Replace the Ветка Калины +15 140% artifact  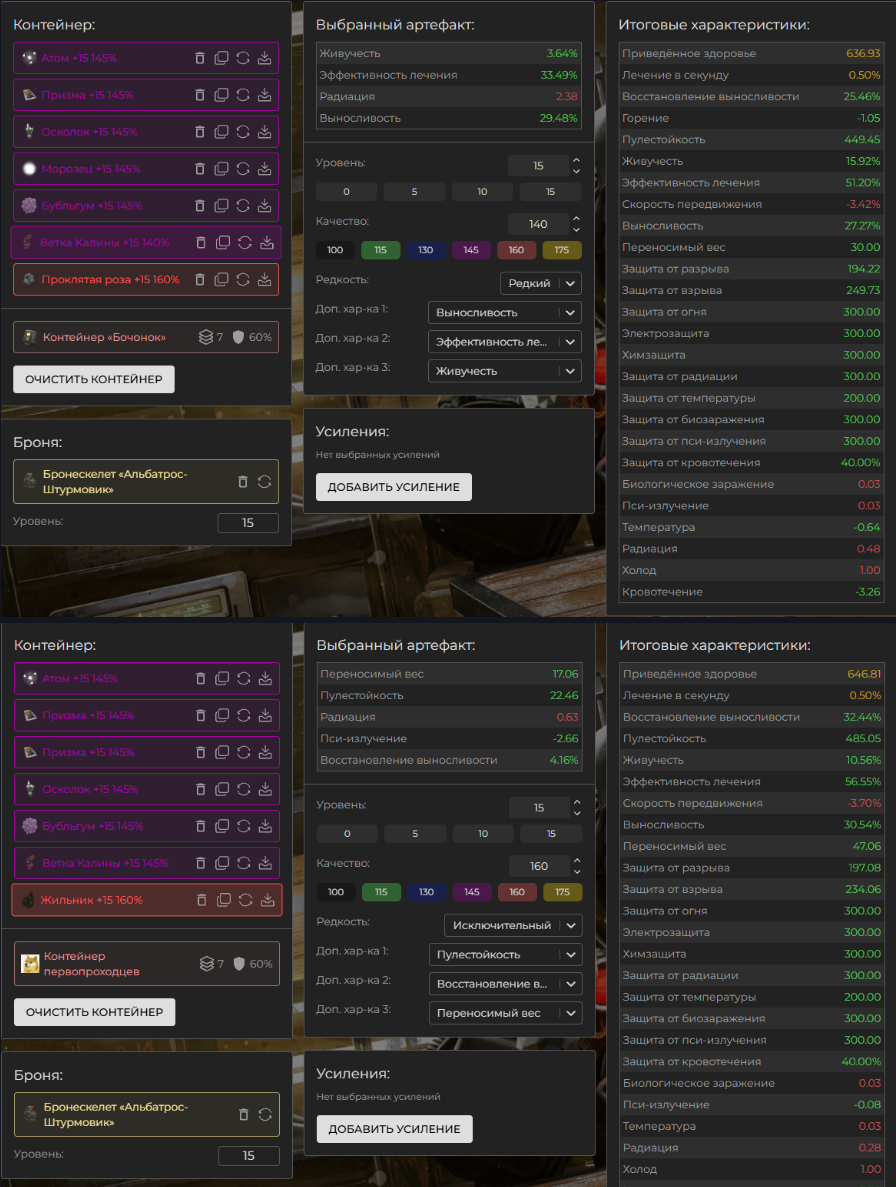click(x=245, y=242)
